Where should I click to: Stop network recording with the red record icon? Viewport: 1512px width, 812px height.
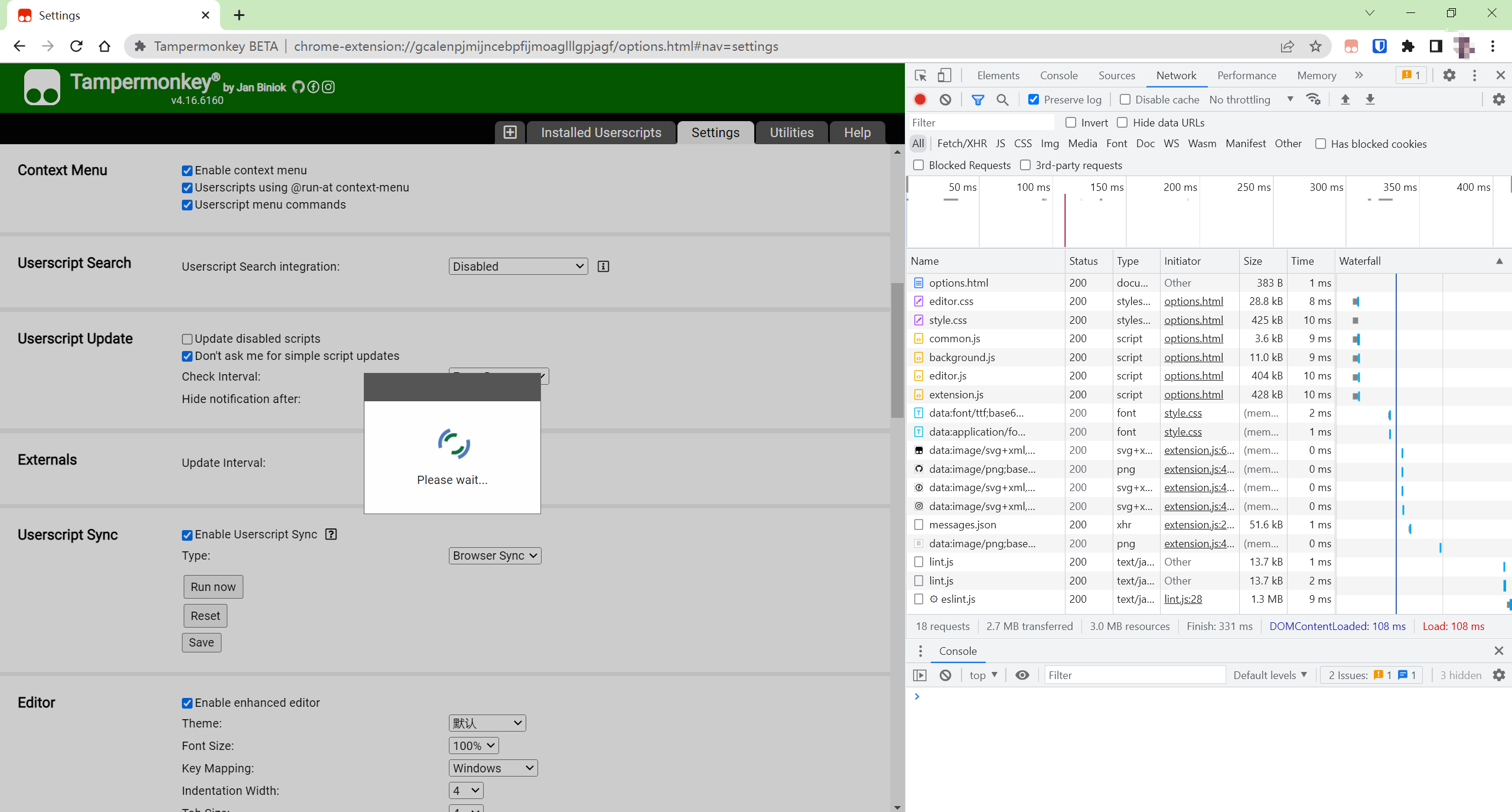tap(919, 99)
